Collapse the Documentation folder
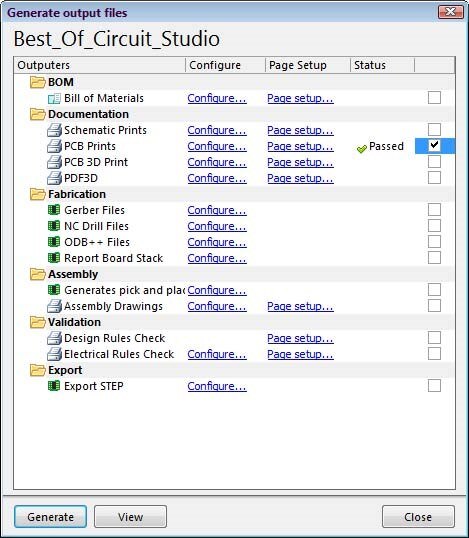The image size is (469, 538). [37, 114]
